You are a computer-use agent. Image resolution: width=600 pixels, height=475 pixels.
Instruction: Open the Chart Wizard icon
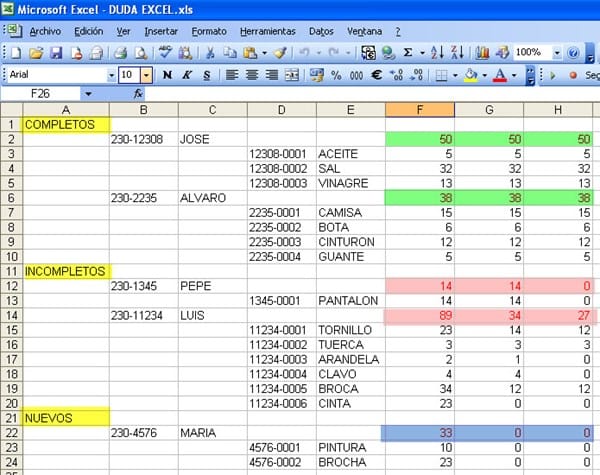(x=482, y=53)
